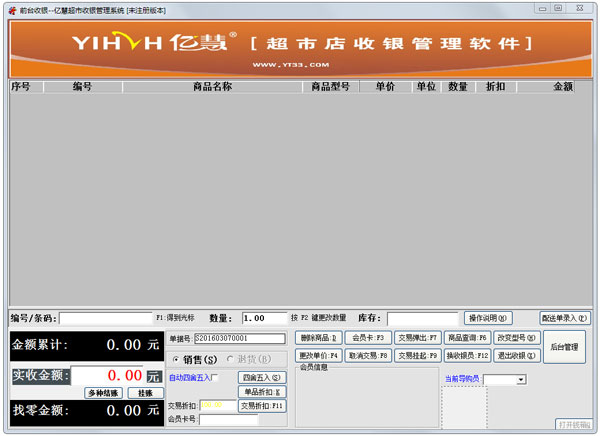This screenshot has width=600, height=436.
Task: Click 交易挂起:F9 suspend transaction
Action: pos(417,356)
